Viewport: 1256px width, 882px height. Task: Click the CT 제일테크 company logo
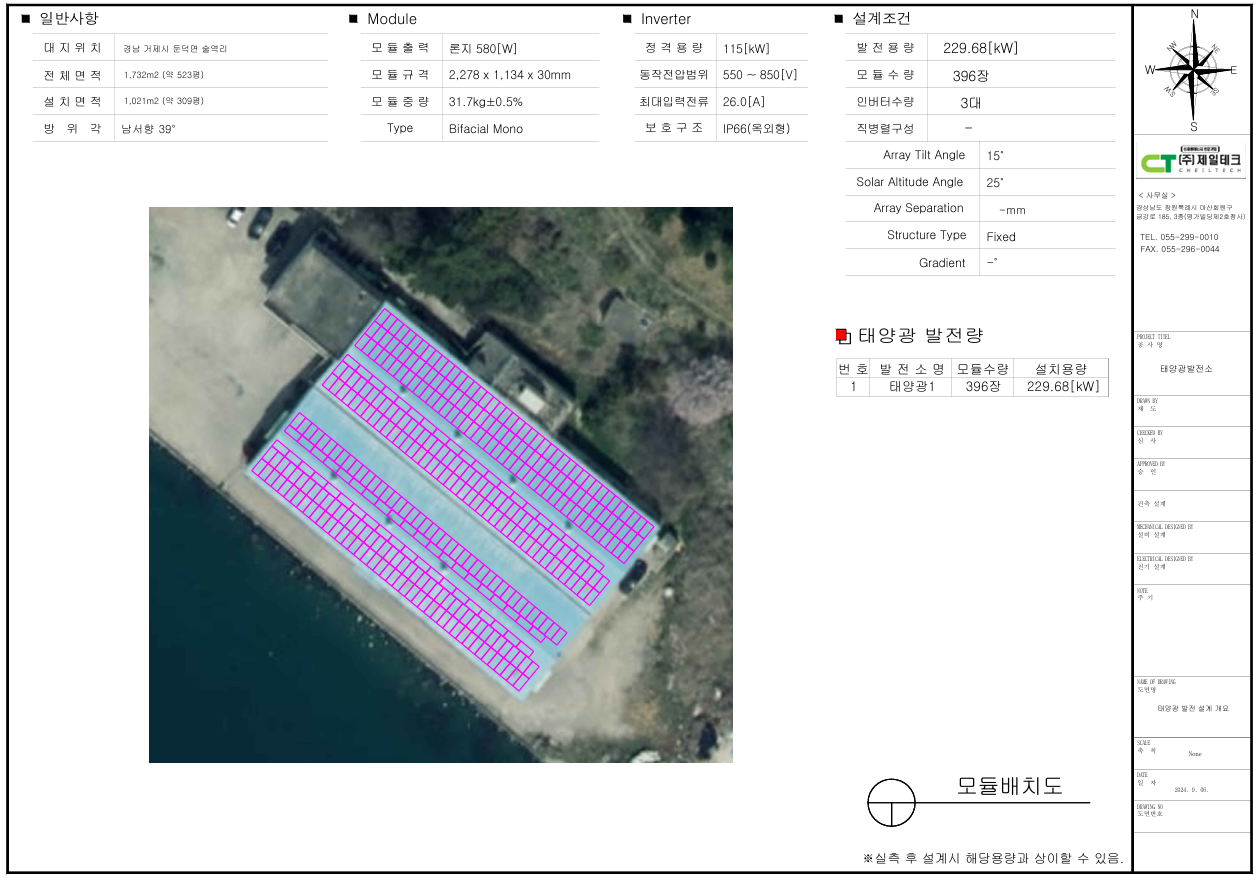[x=1192, y=162]
